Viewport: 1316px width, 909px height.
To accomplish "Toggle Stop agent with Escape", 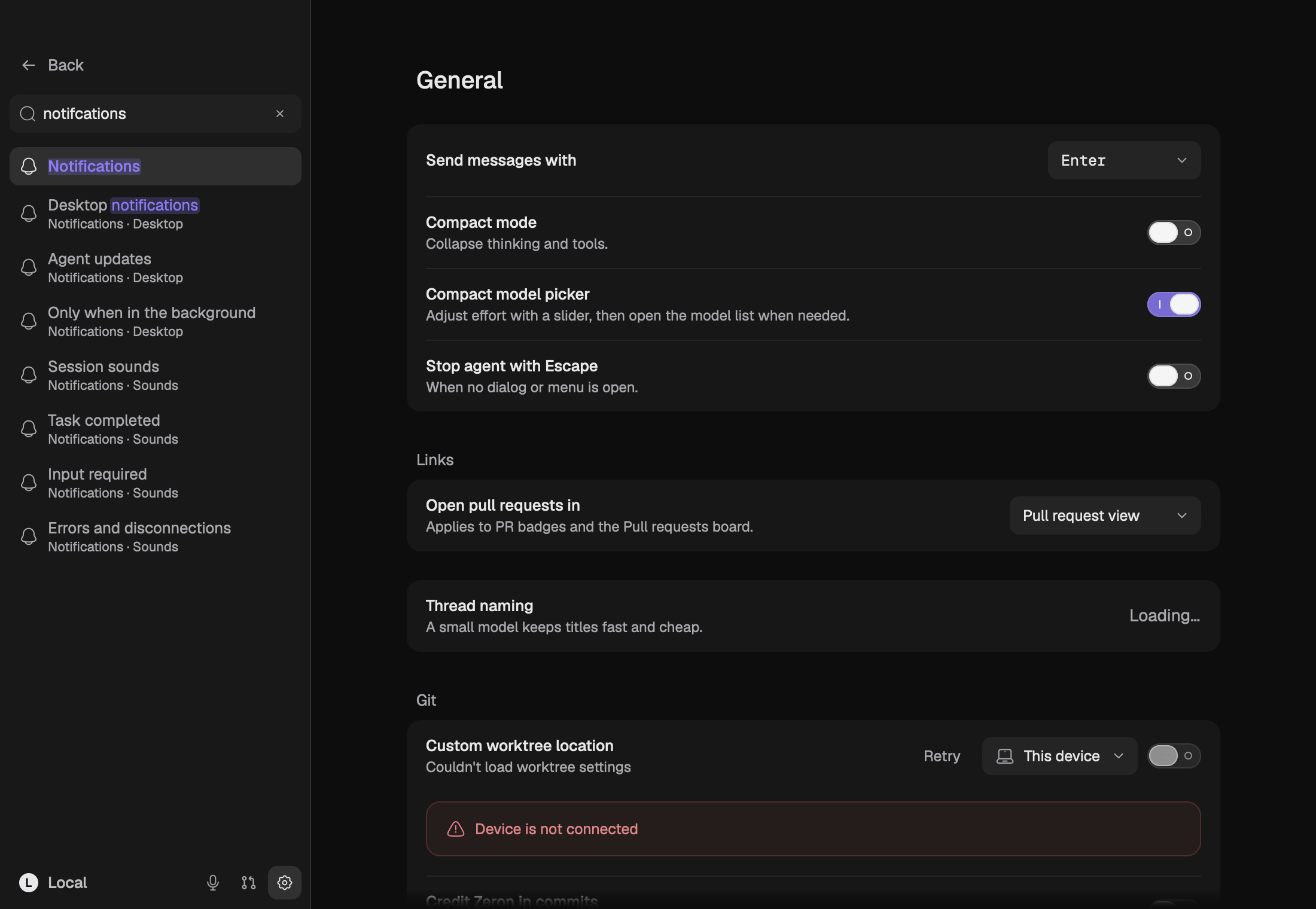I will click(x=1174, y=376).
